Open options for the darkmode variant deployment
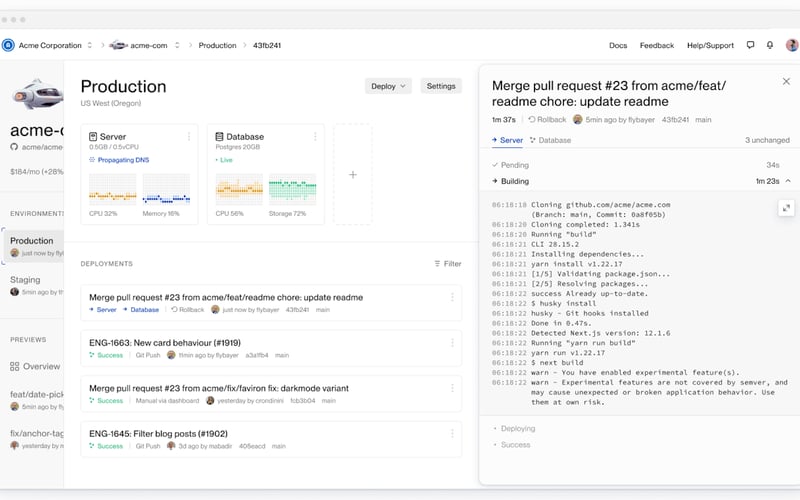800x500 pixels. (x=452, y=388)
